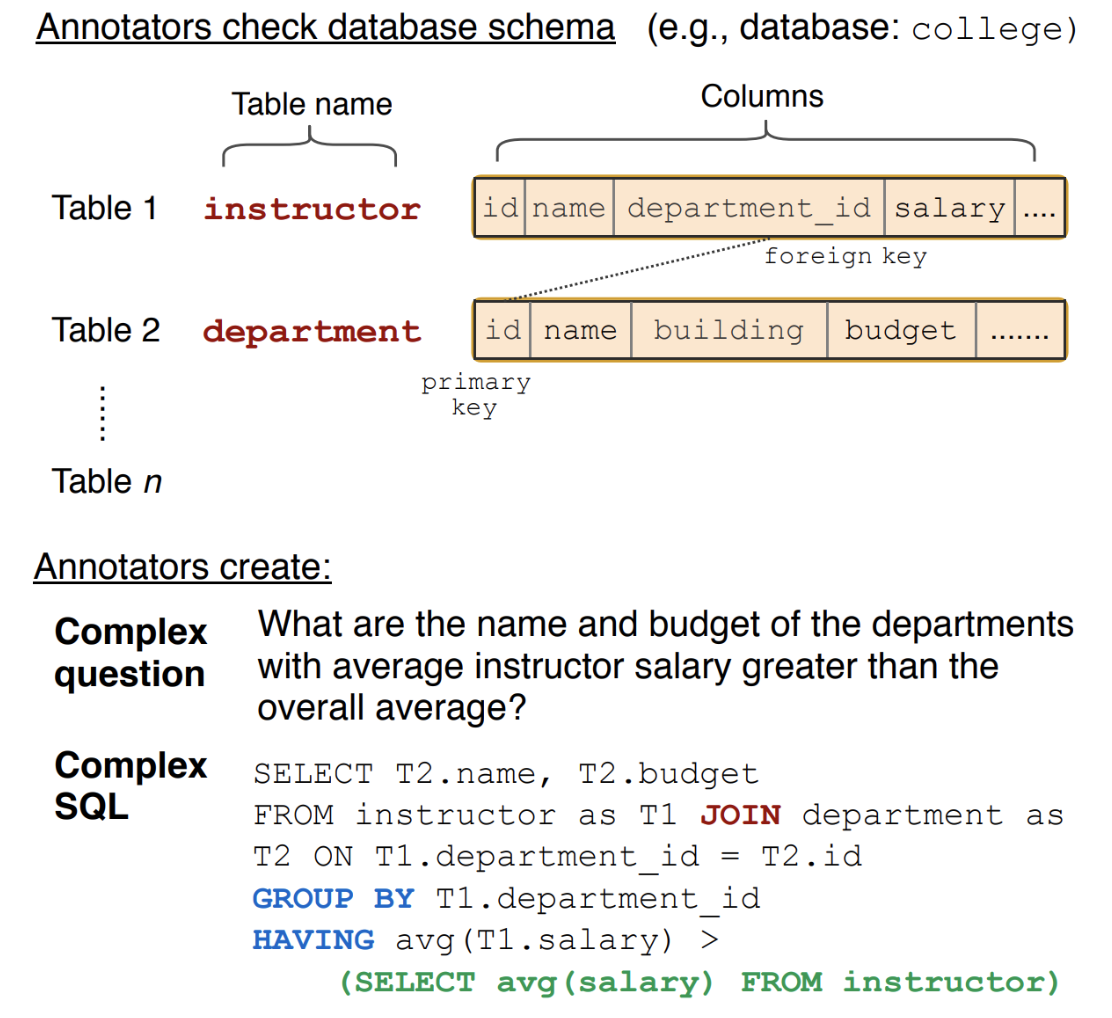Select the red instructor table name
The width and height of the screenshot is (1112, 1018).
[x=312, y=209]
